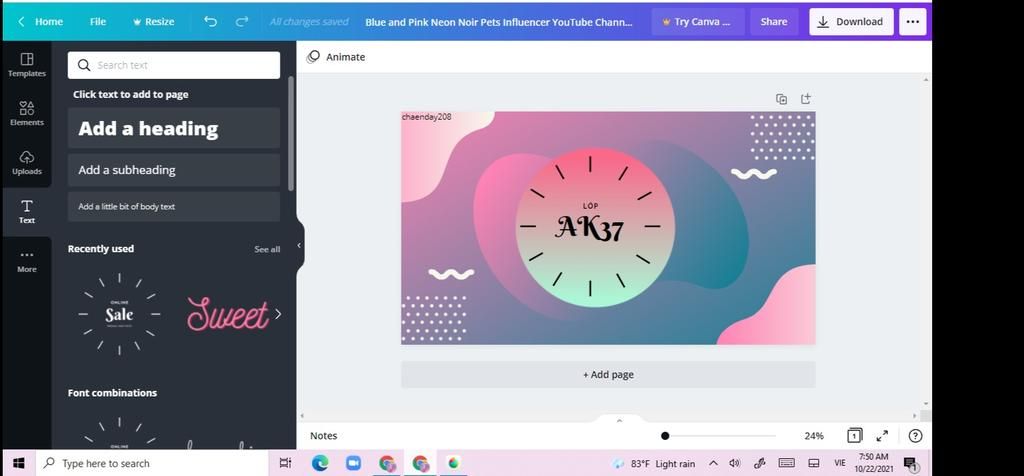Collapse the side panel with the arrow handle
This screenshot has height=476, width=1024.
point(299,246)
